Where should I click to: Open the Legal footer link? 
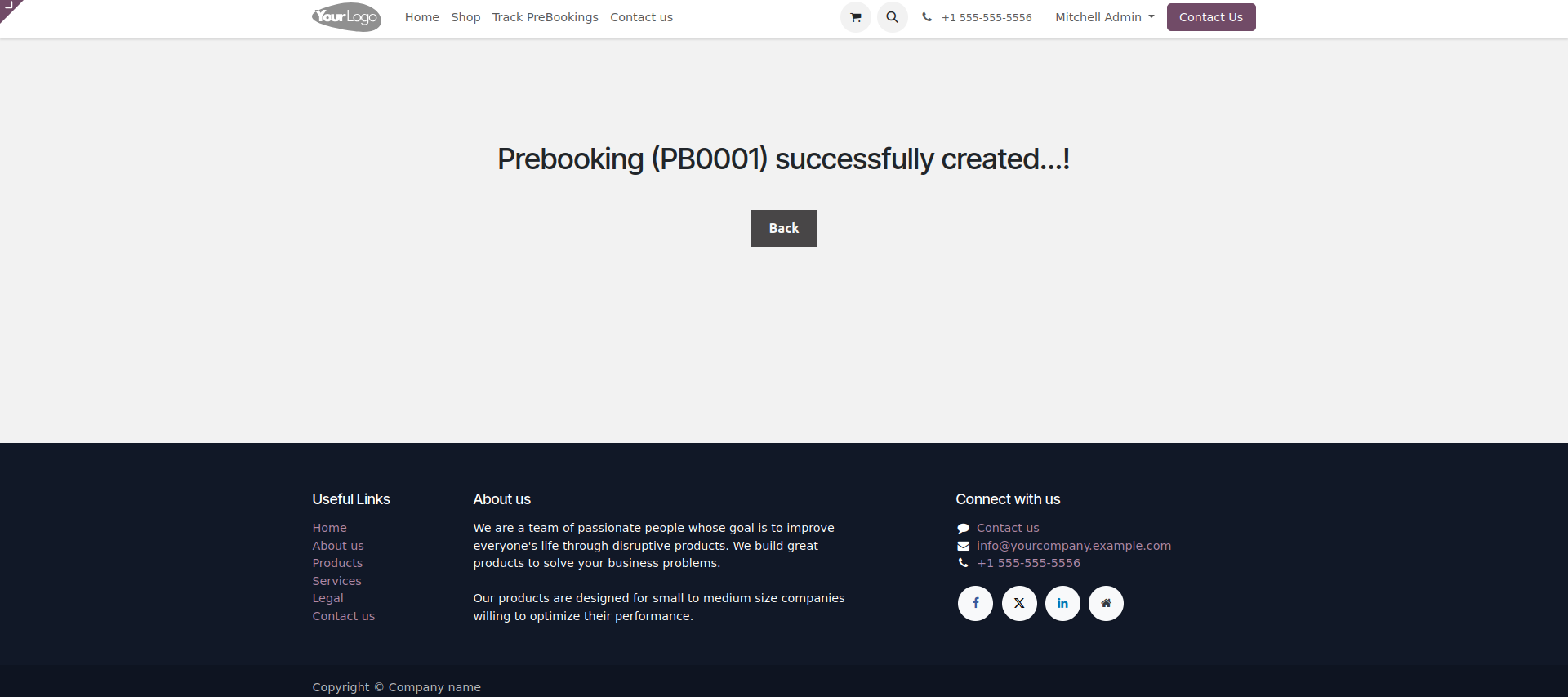pos(327,598)
